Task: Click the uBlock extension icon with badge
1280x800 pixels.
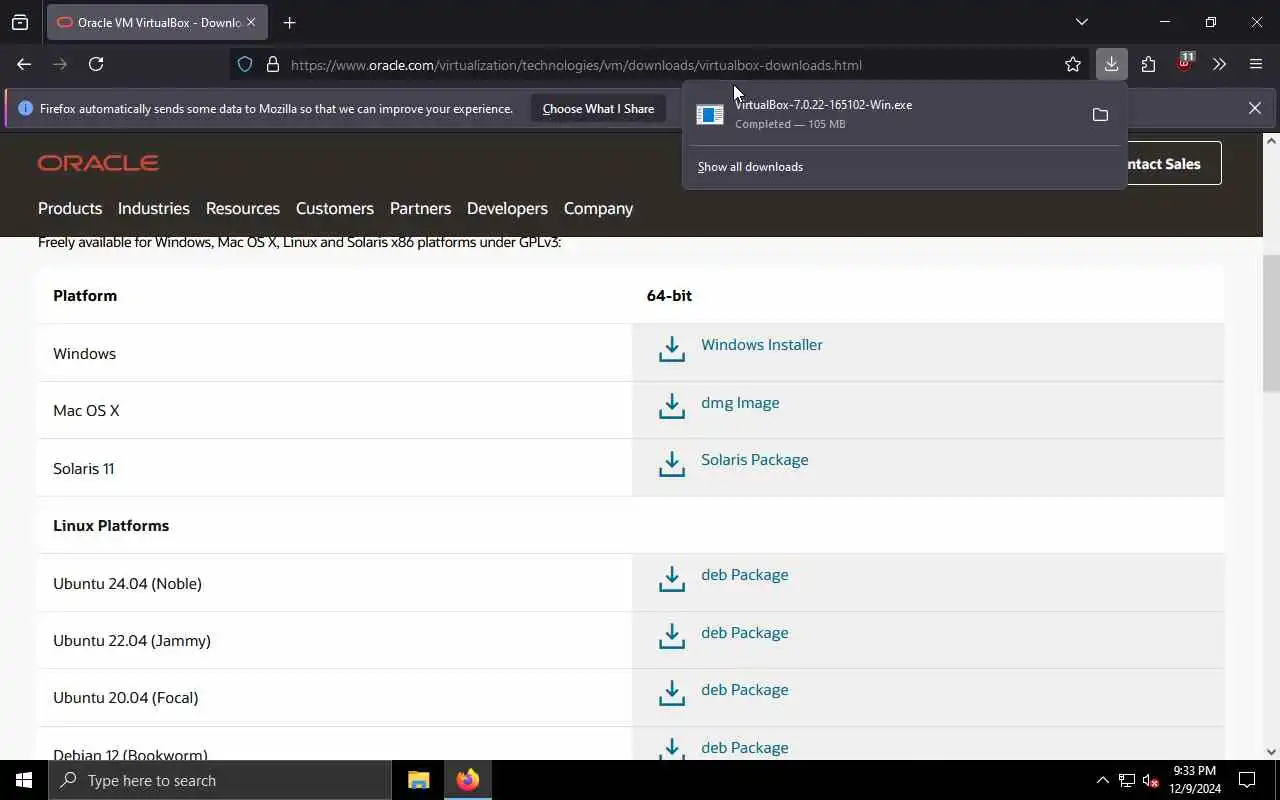Action: [1185, 63]
